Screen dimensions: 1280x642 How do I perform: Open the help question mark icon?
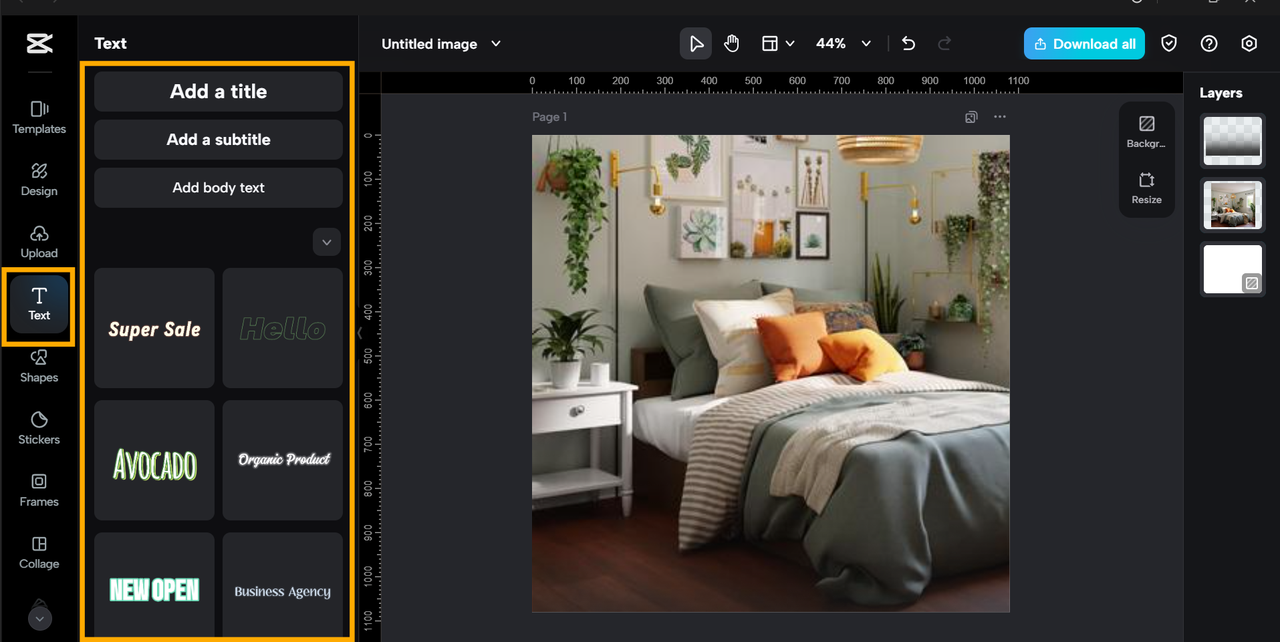[x=1209, y=44]
